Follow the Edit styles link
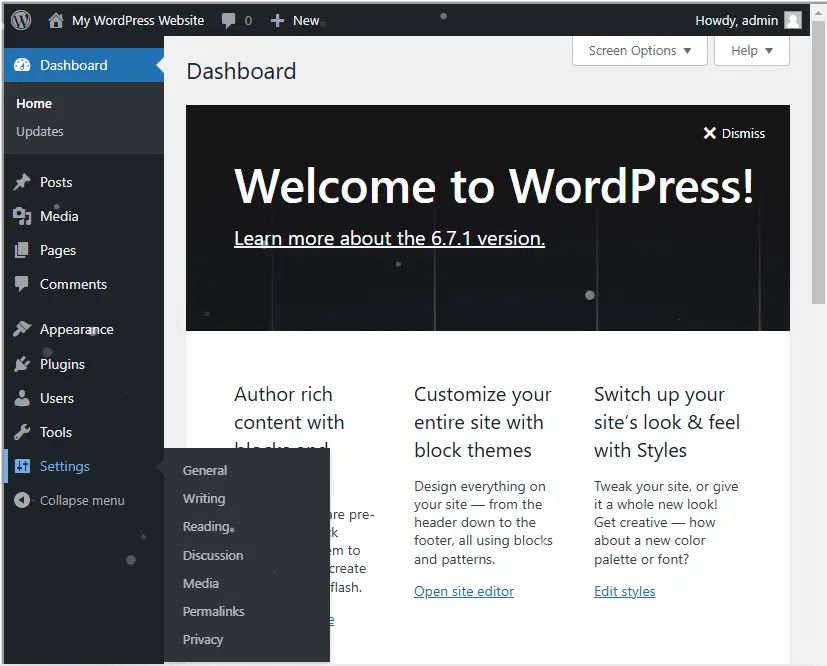 coord(624,591)
